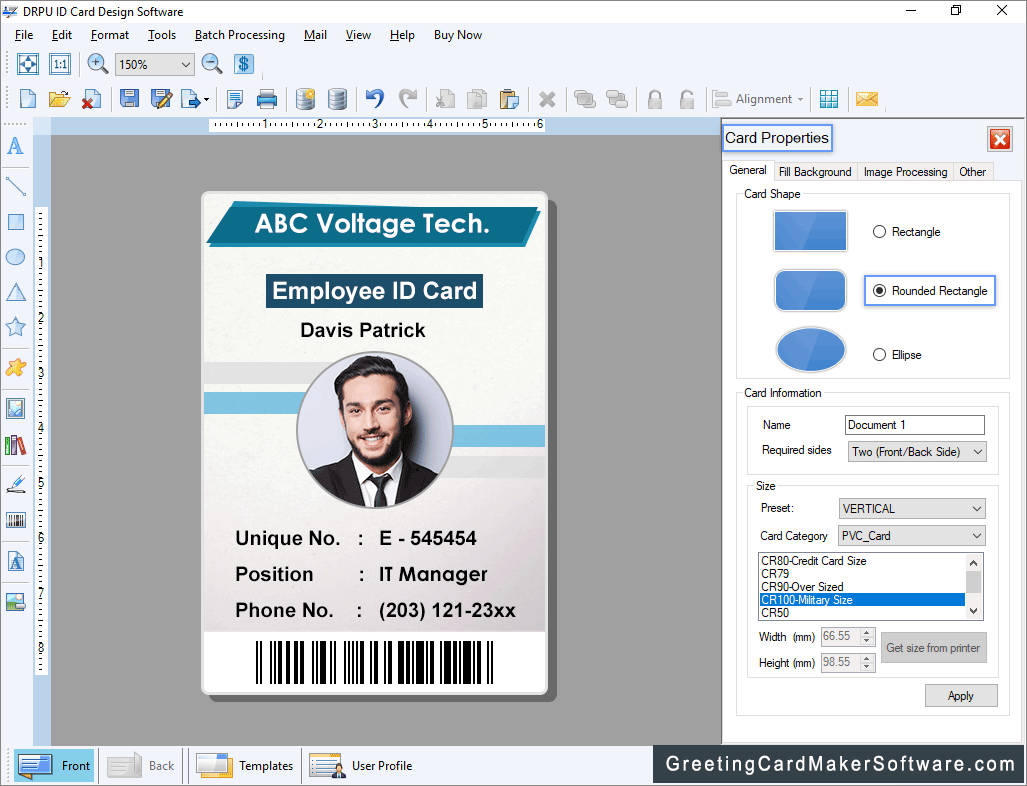
Task: Select CR79 in the size list
Action: tap(862, 574)
